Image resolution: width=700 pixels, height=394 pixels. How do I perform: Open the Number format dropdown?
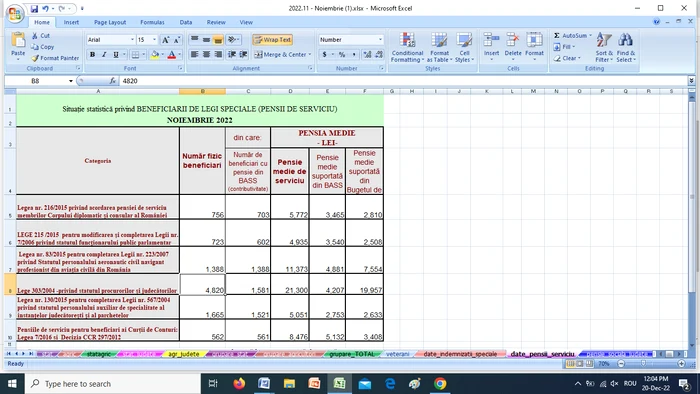[380, 40]
